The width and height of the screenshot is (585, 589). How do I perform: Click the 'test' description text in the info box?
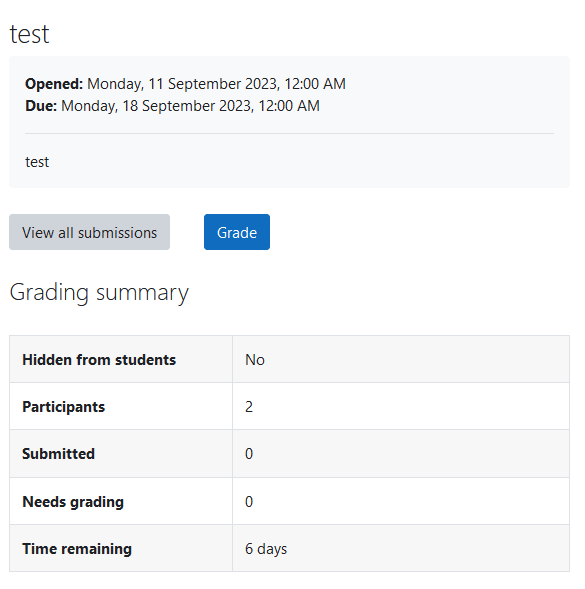[37, 162]
